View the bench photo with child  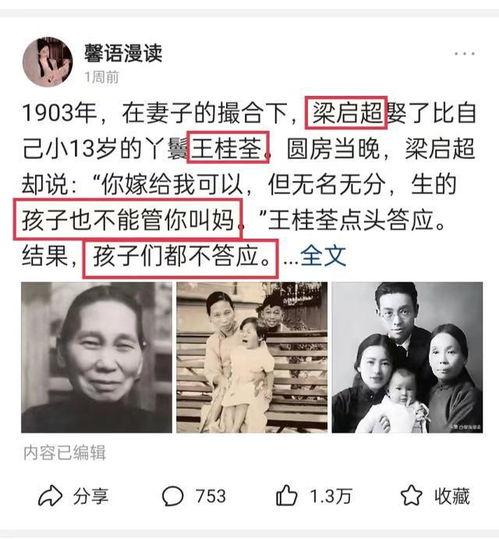click(x=252, y=357)
